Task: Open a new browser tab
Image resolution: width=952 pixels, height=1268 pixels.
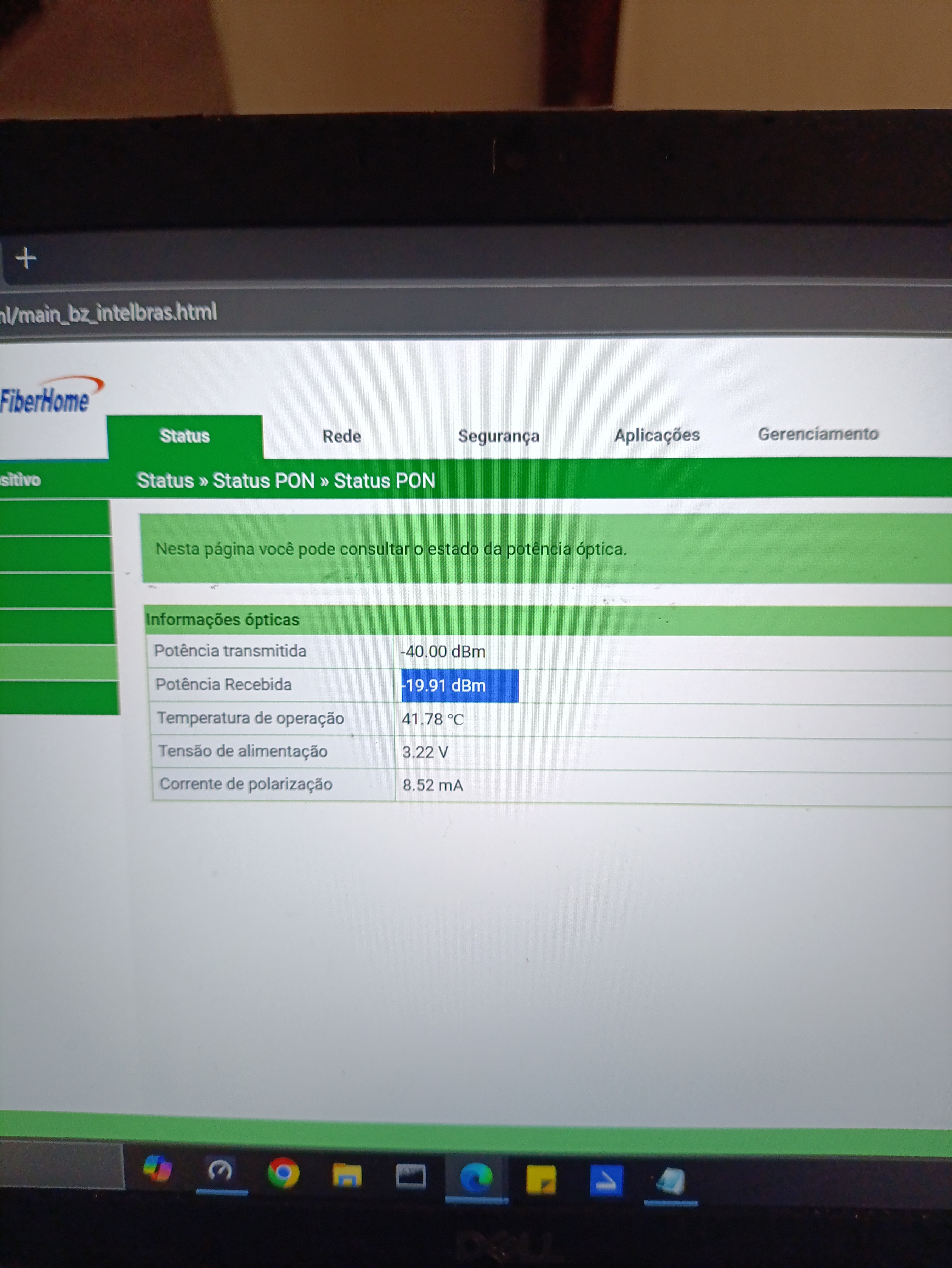Action: 26,258
